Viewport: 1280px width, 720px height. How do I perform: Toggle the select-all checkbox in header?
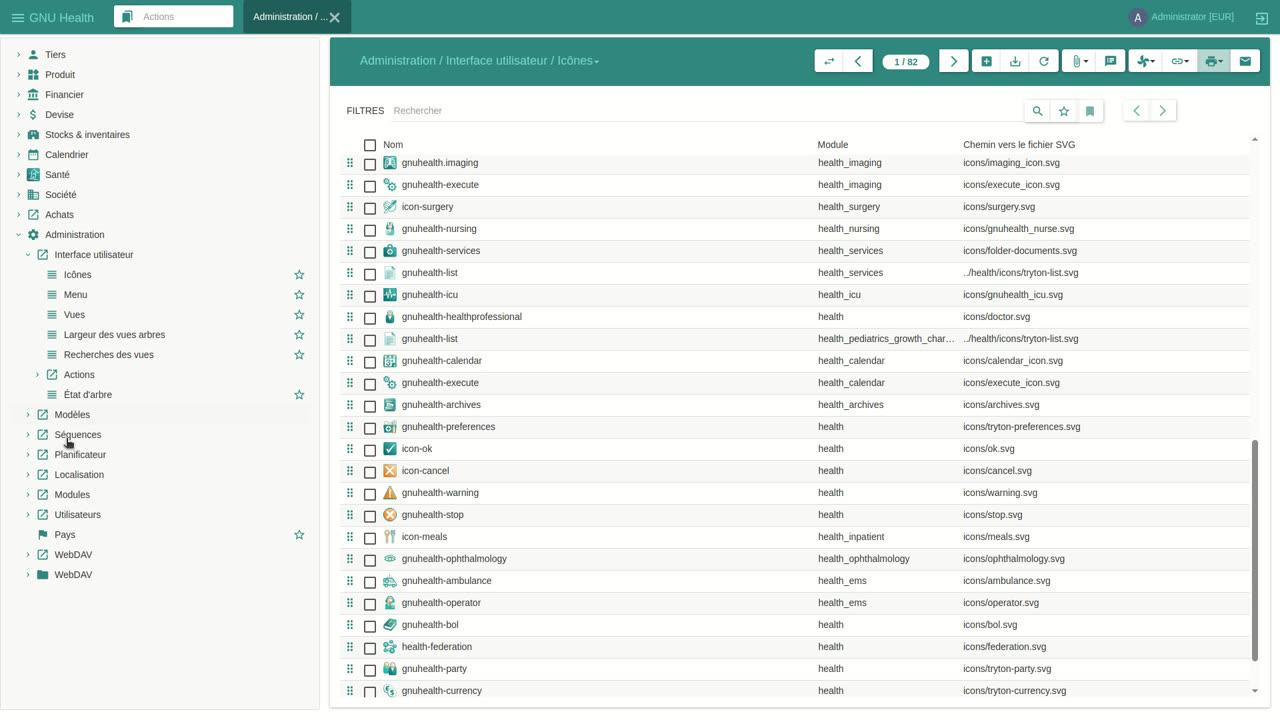click(370, 145)
